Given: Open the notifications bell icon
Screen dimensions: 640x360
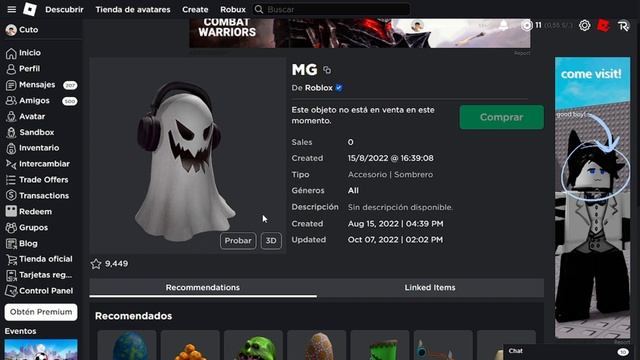Looking at the screenshot, I should click(x=504, y=25).
